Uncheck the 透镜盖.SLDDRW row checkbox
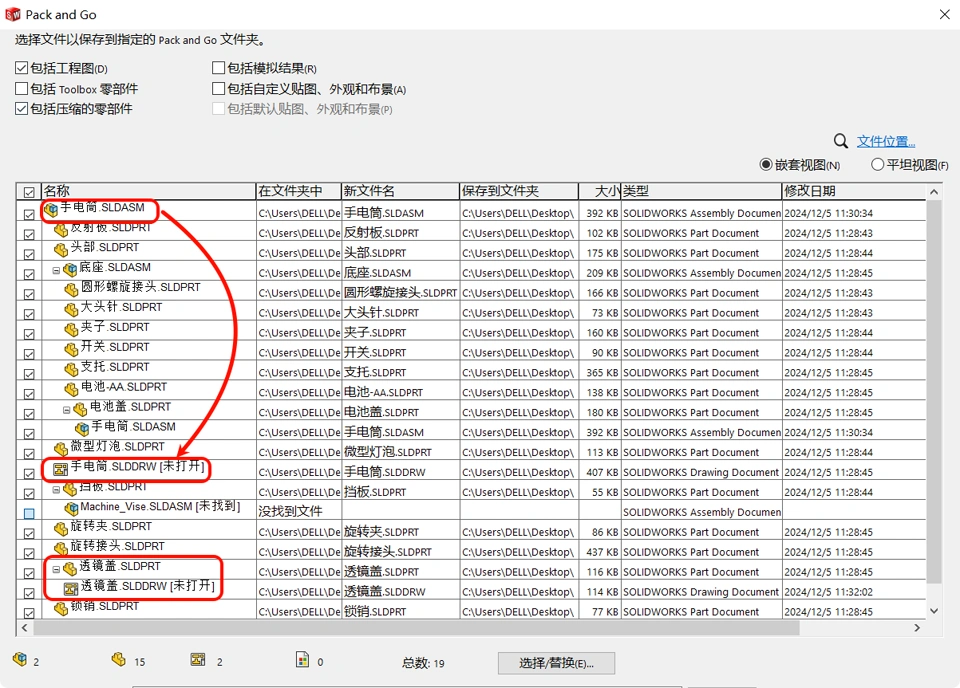 [29, 593]
